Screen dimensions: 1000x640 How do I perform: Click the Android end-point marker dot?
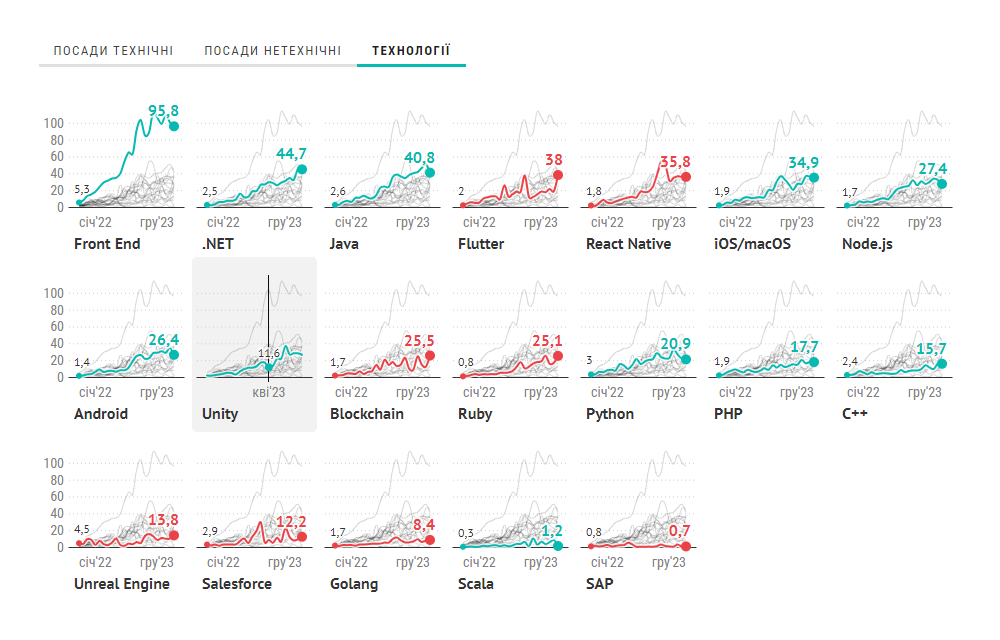174,355
